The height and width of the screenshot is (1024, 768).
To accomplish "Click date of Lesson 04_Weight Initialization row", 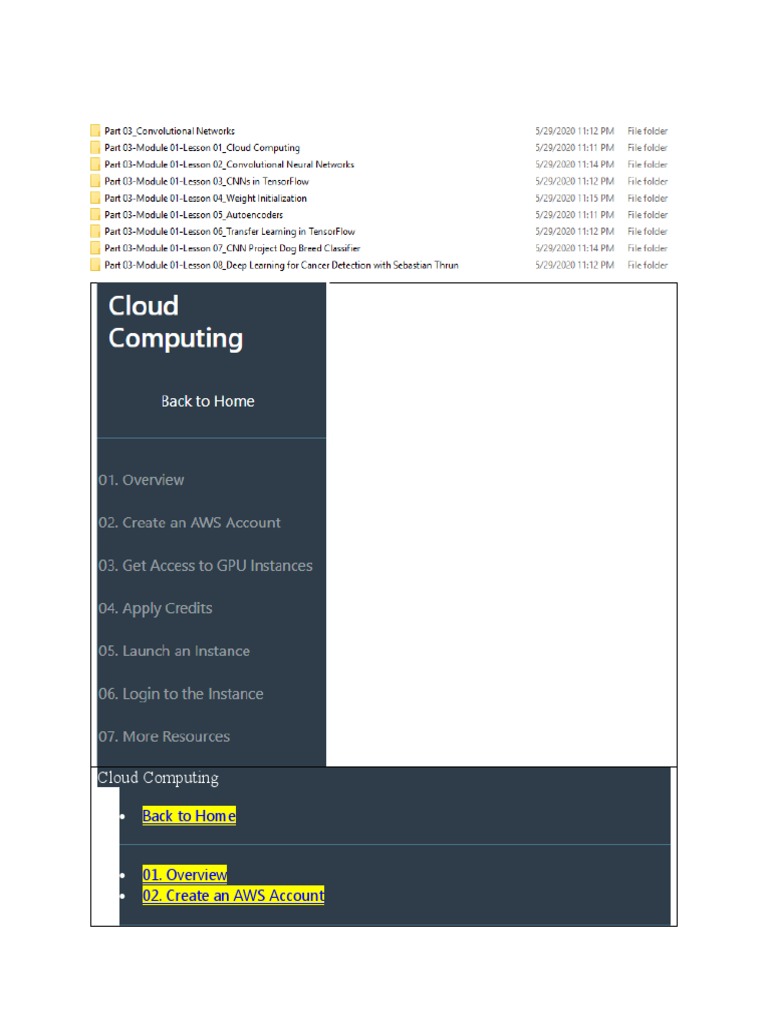I will (x=575, y=198).
